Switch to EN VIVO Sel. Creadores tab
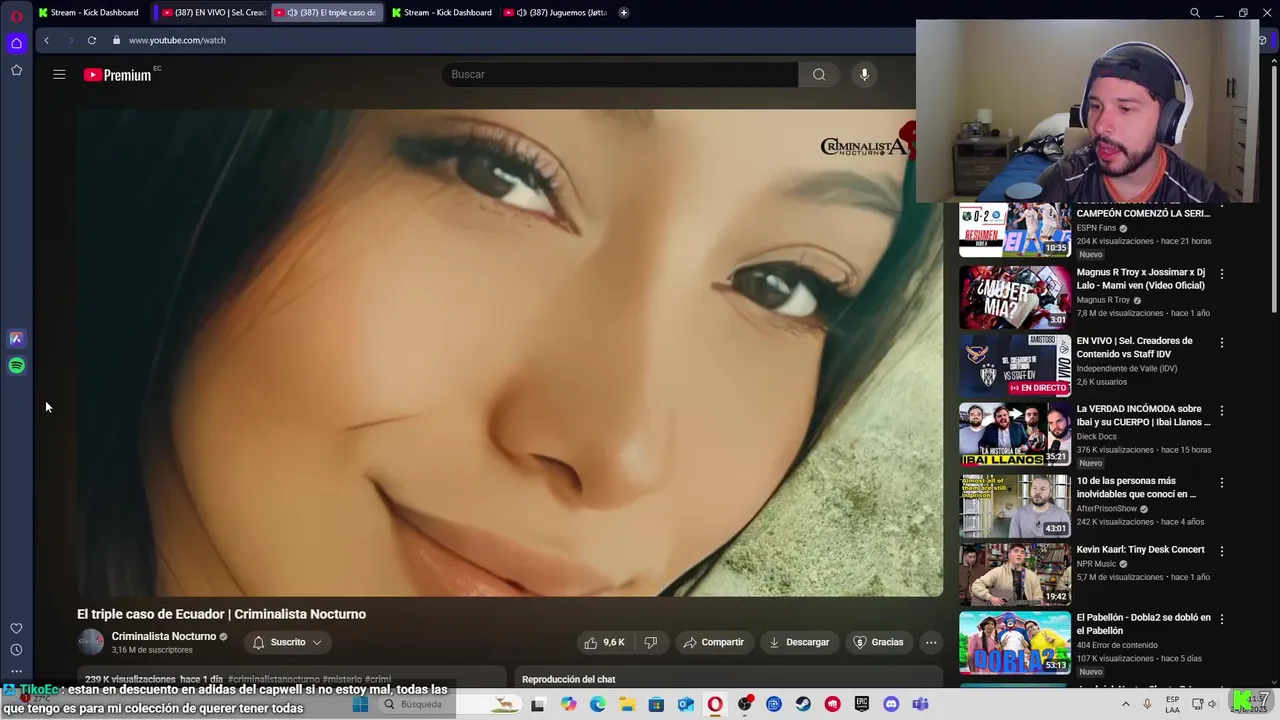 (x=211, y=12)
